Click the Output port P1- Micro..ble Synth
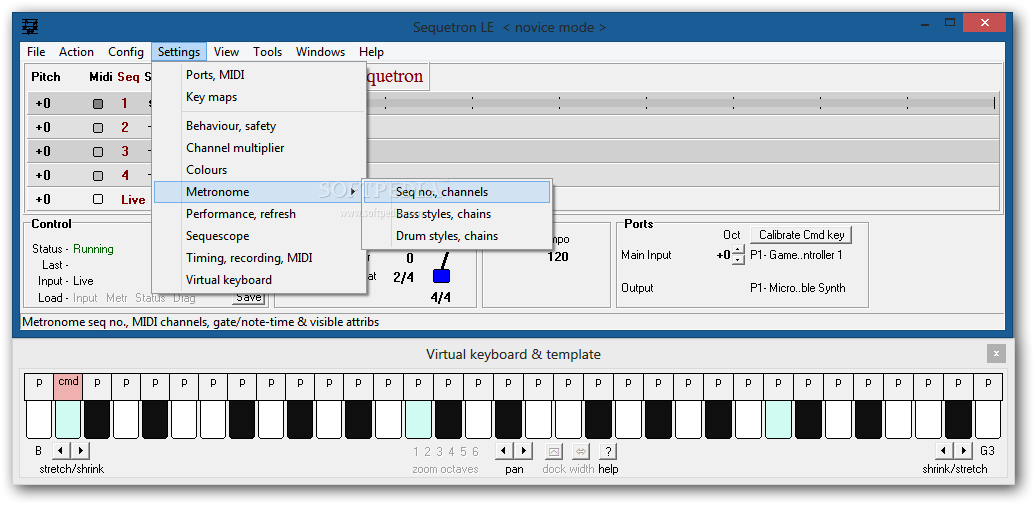Viewport: 1035px width, 505px height. pyautogui.click(x=797, y=288)
